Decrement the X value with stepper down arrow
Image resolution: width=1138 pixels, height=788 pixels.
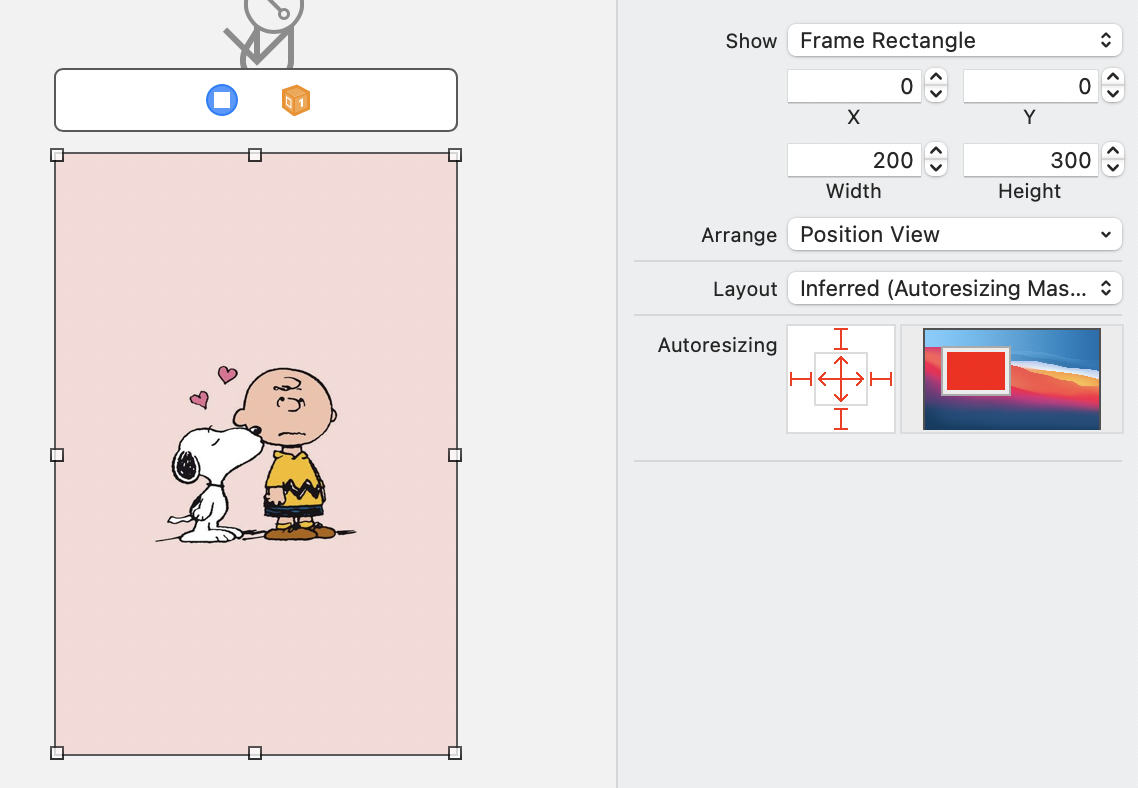coord(936,94)
